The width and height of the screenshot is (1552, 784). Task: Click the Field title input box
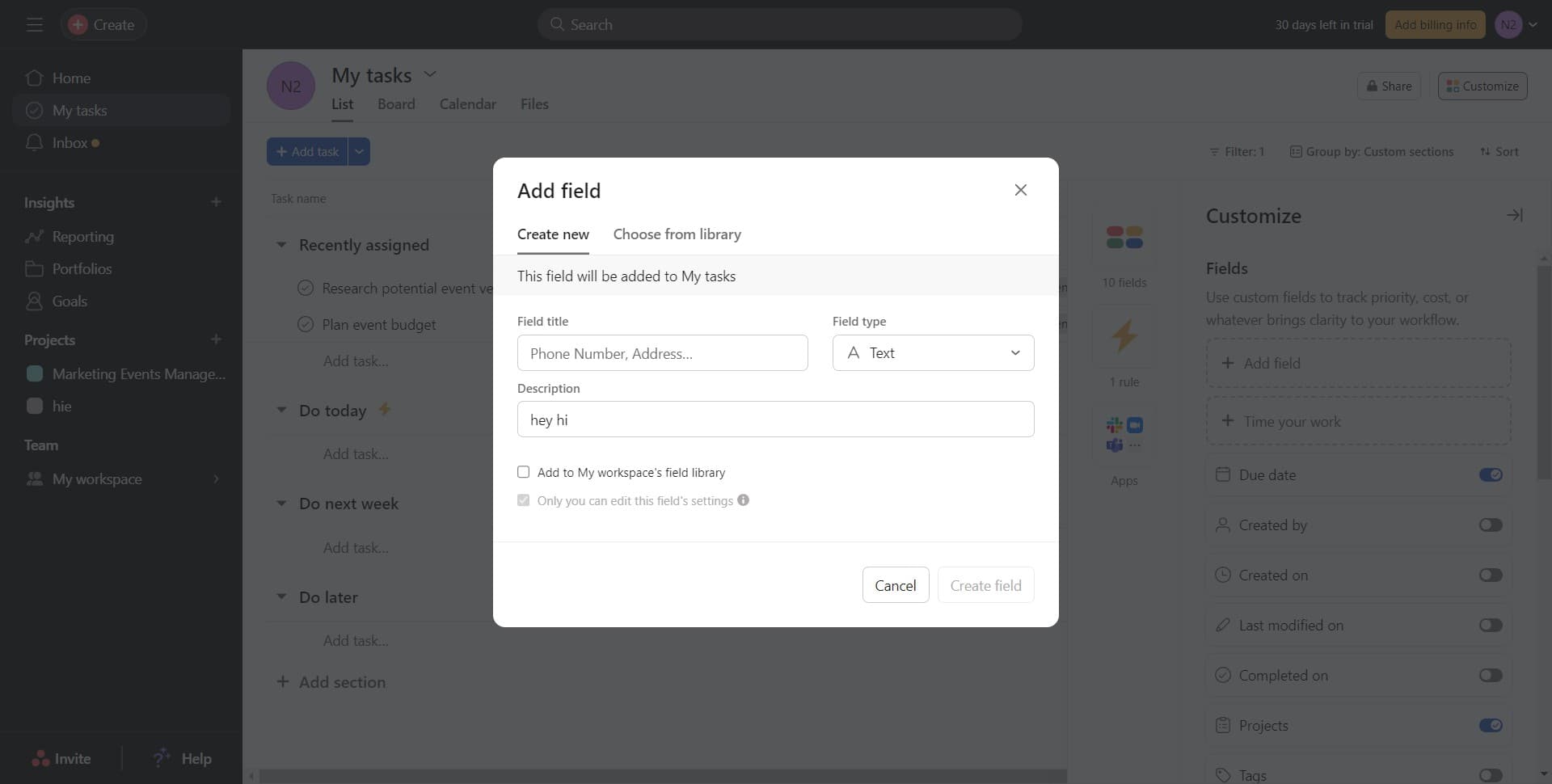coord(662,353)
